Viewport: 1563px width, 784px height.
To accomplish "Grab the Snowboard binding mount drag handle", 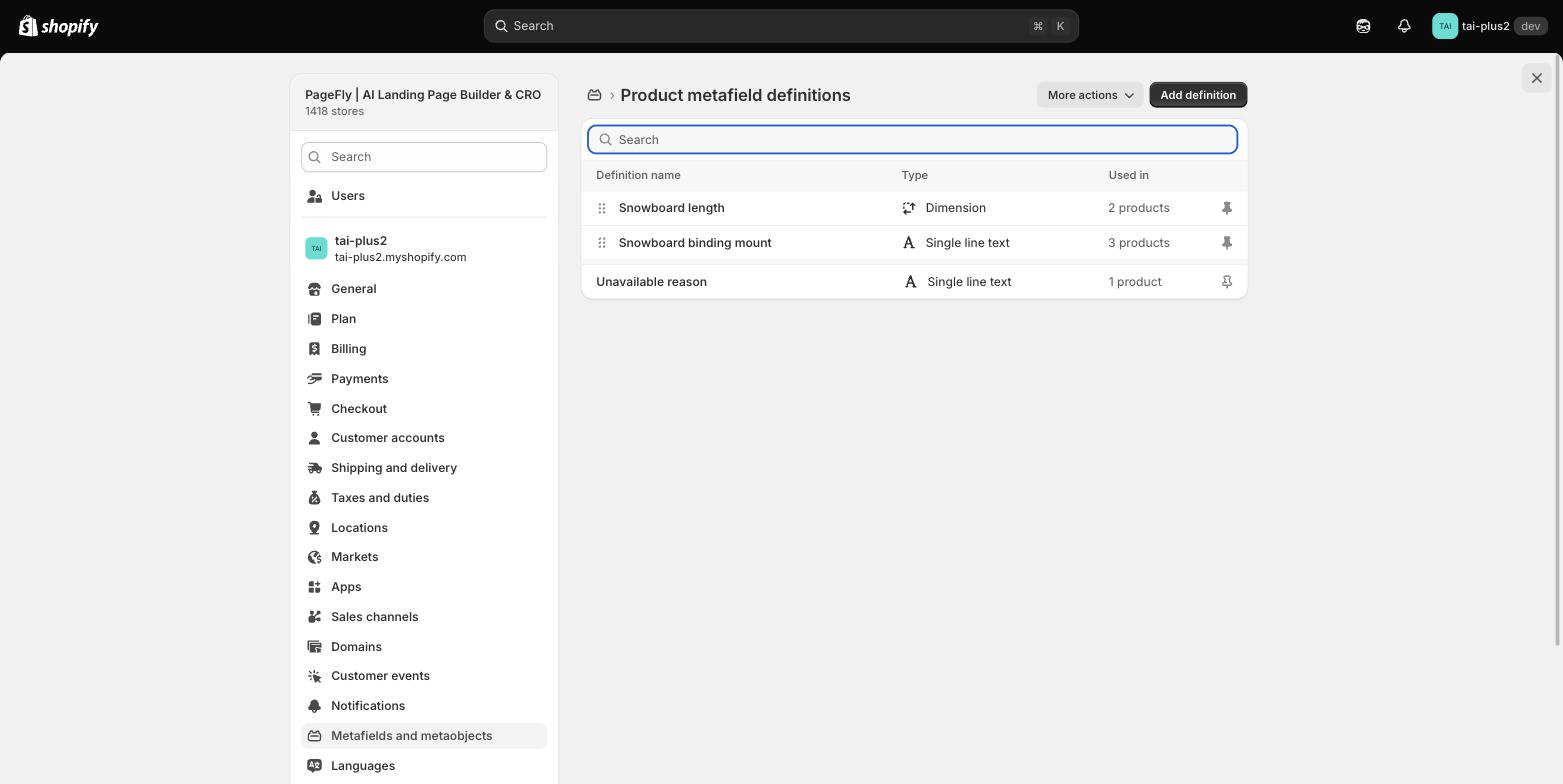I will (602, 243).
